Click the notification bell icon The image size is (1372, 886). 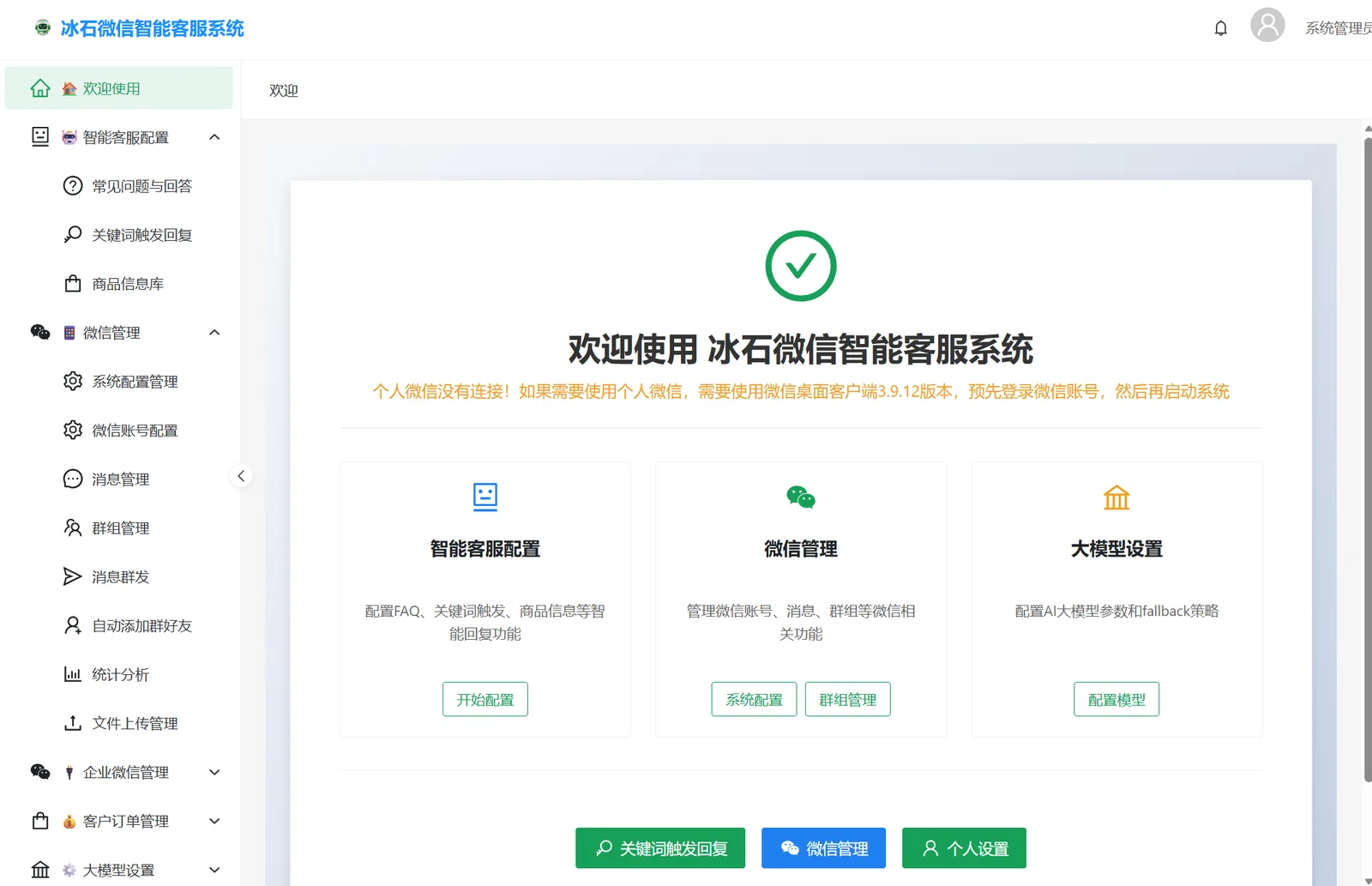[1221, 28]
